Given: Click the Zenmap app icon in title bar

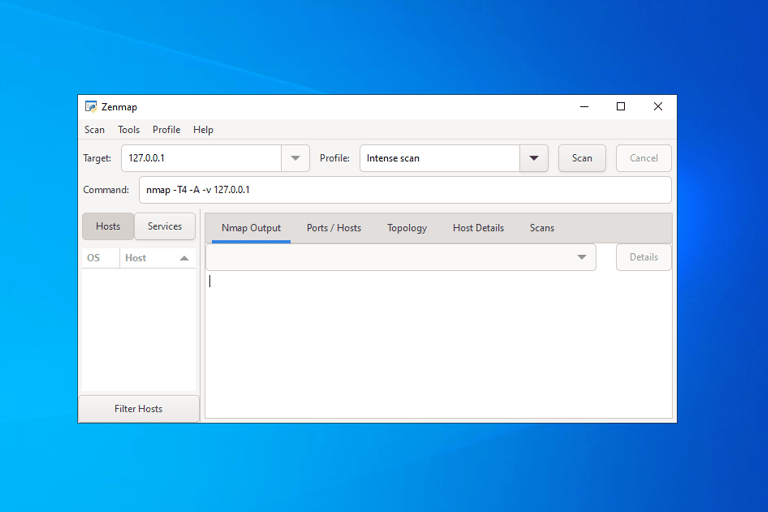Looking at the screenshot, I should click(91, 106).
